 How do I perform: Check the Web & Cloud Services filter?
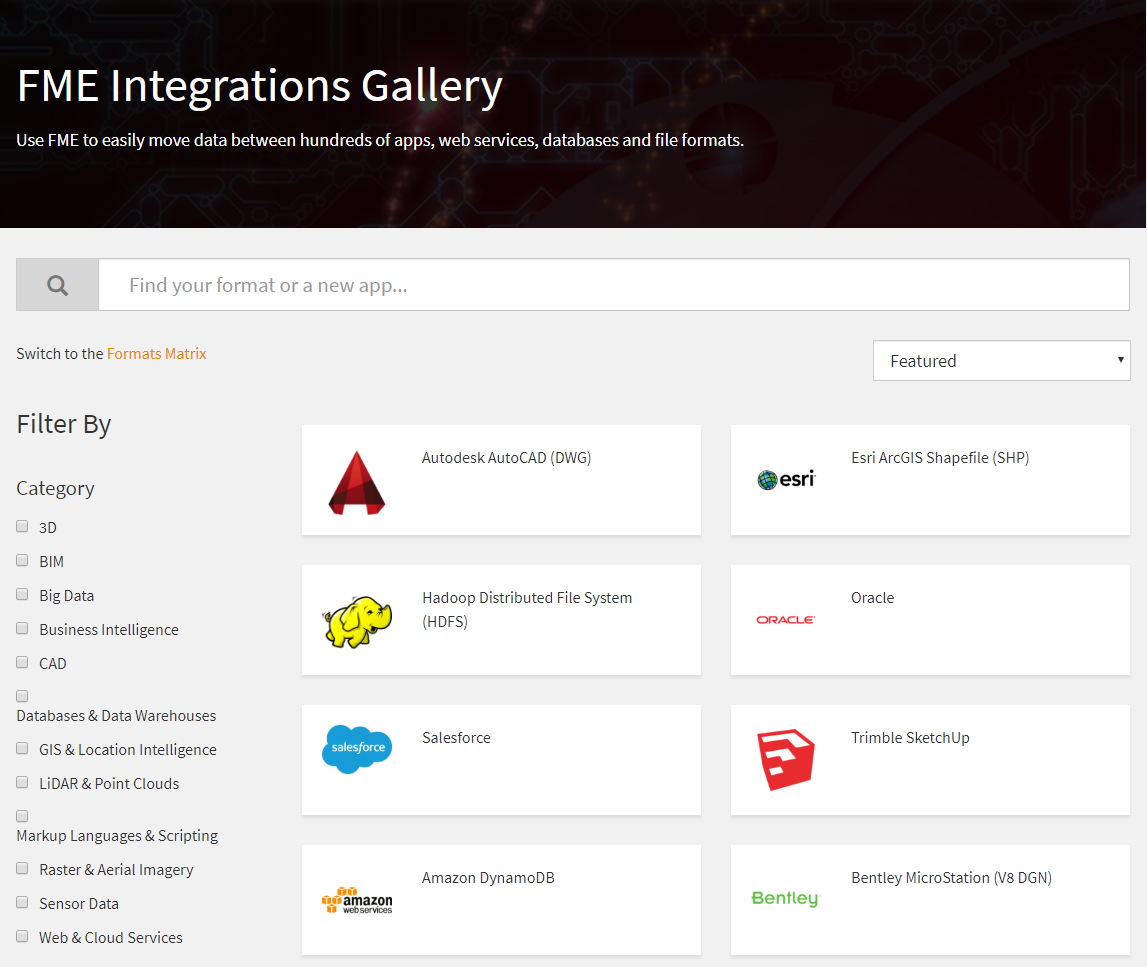(23, 936)
